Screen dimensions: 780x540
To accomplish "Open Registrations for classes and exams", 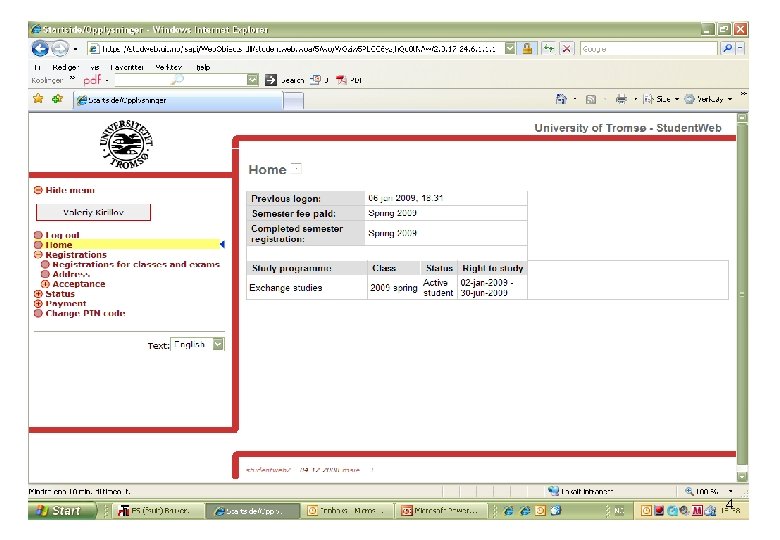I will pyautogui.click(x=136, y=265).
